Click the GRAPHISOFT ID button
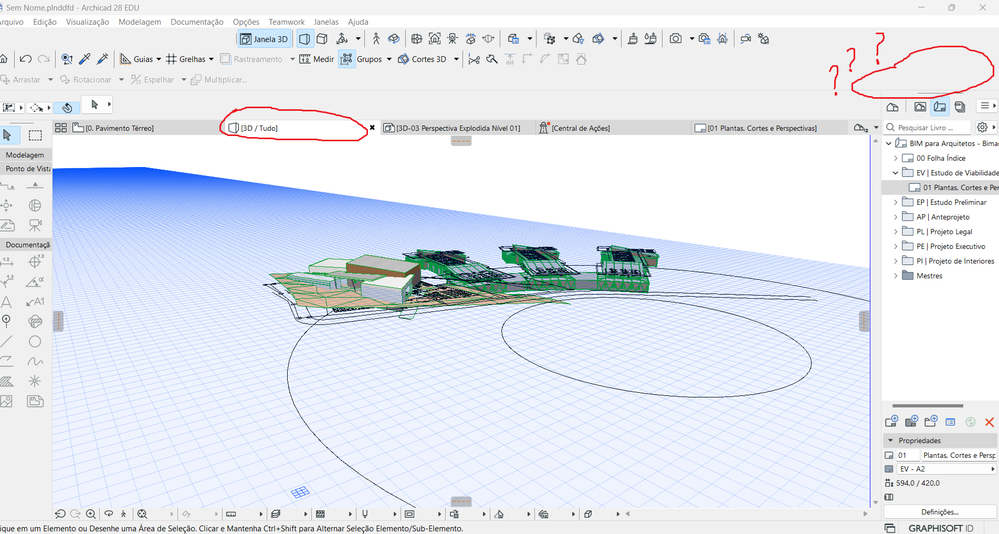The height and width of the screenshot is (534, 999). [x=940, y=527]
